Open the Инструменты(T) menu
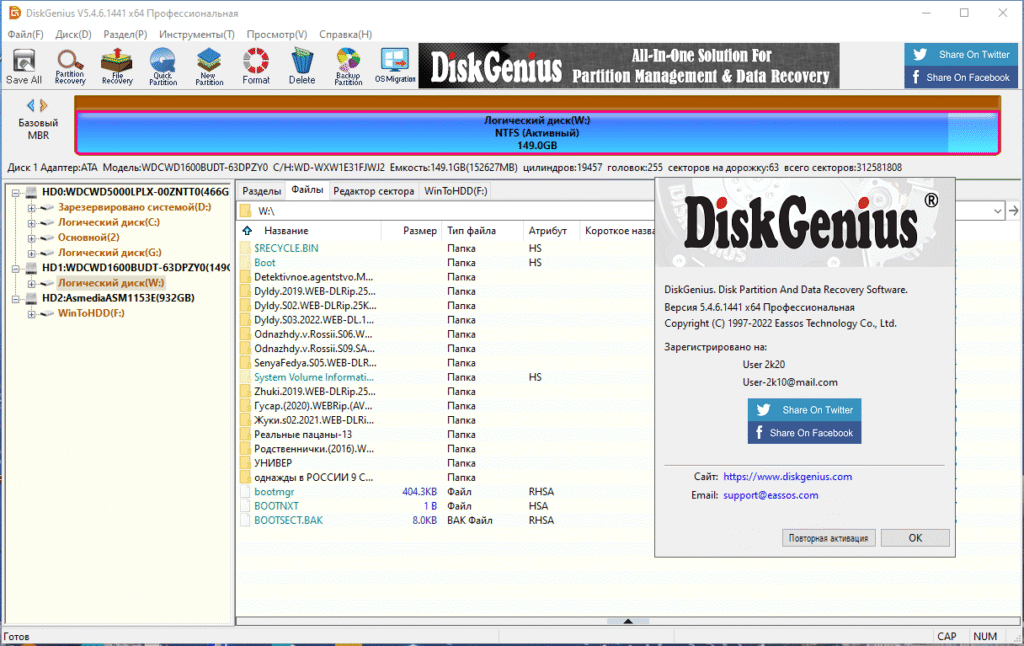 197,35
